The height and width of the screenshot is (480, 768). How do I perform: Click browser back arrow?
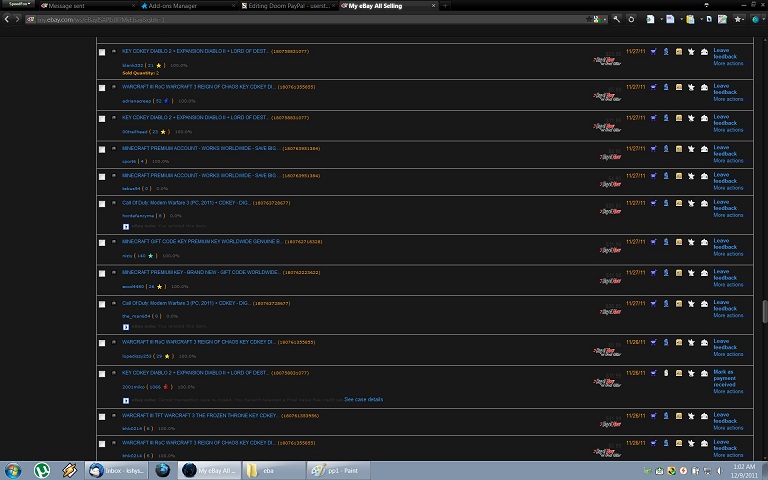(7, 19)
